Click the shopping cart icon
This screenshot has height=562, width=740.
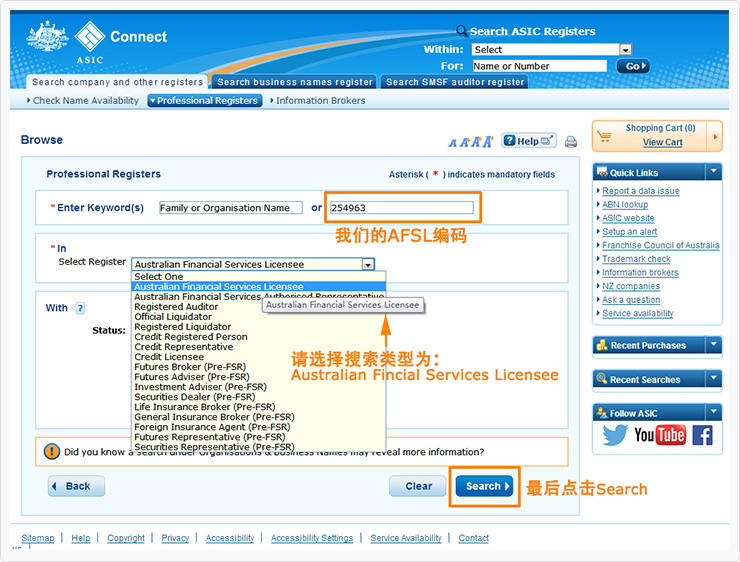point(605,136)
